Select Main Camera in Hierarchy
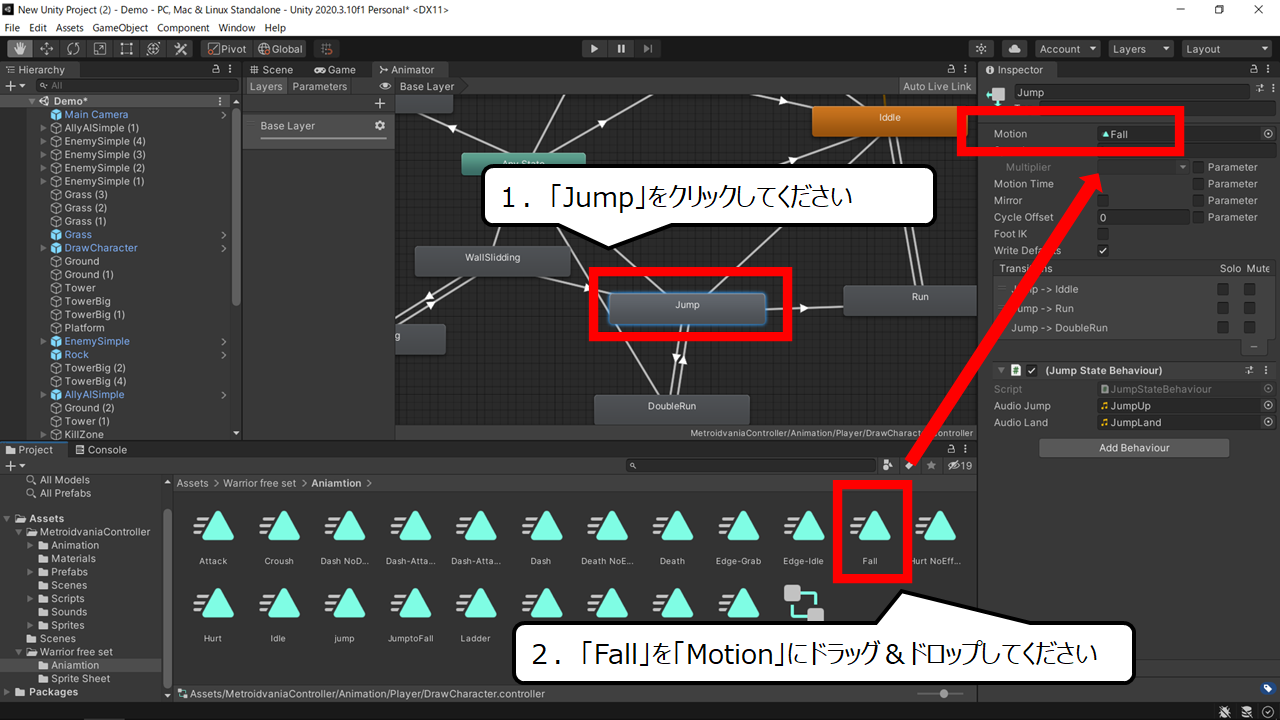The width and height of the screenshot is (1280, 720). (96, 115)
